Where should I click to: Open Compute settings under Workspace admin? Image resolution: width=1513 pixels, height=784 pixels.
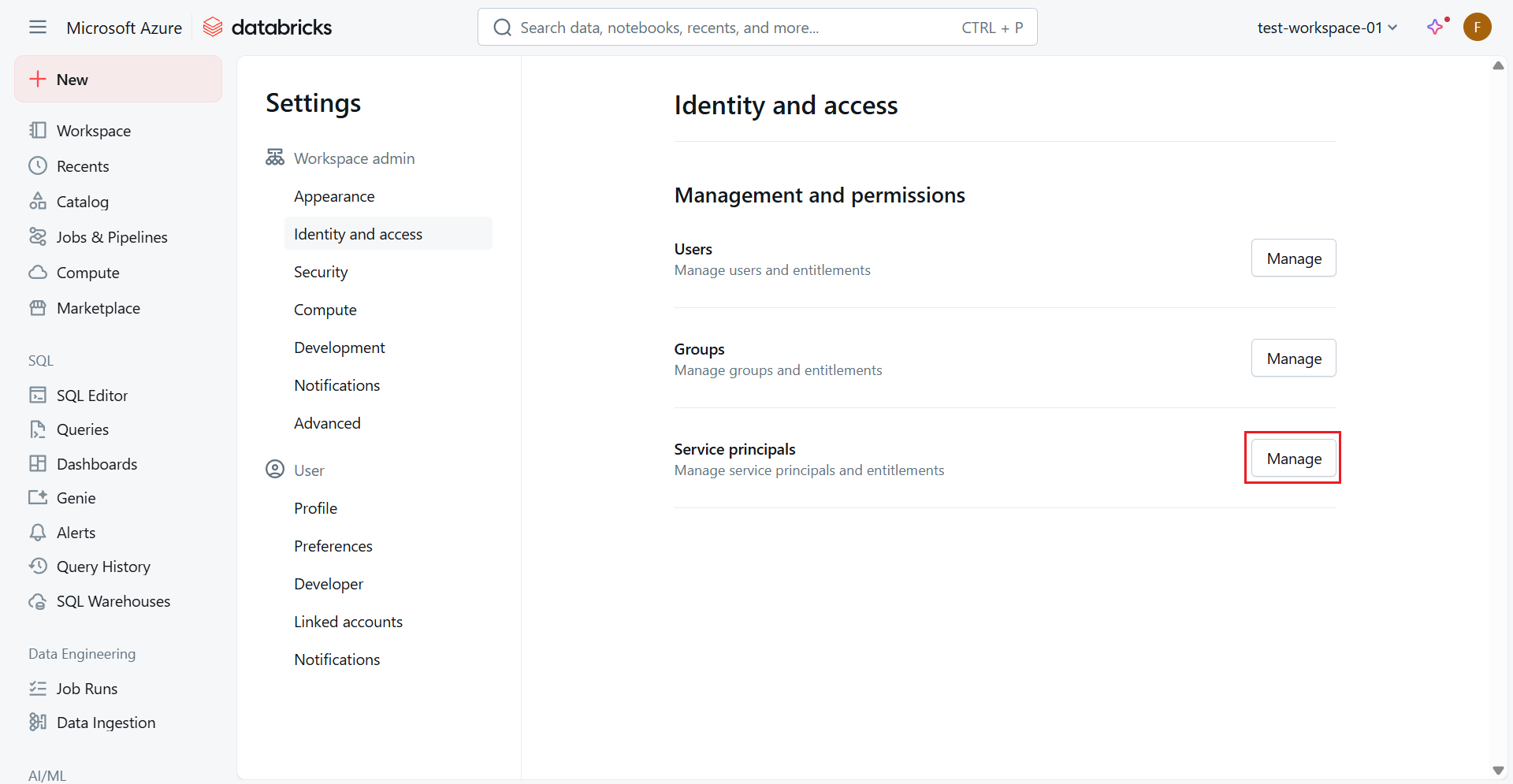(325, 310)
